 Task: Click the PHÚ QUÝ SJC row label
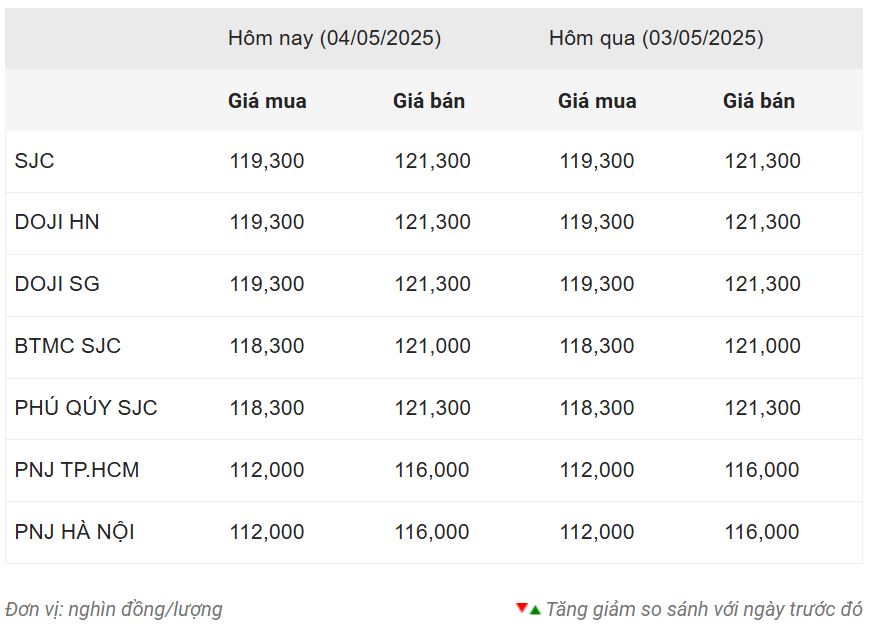point(86,408)
